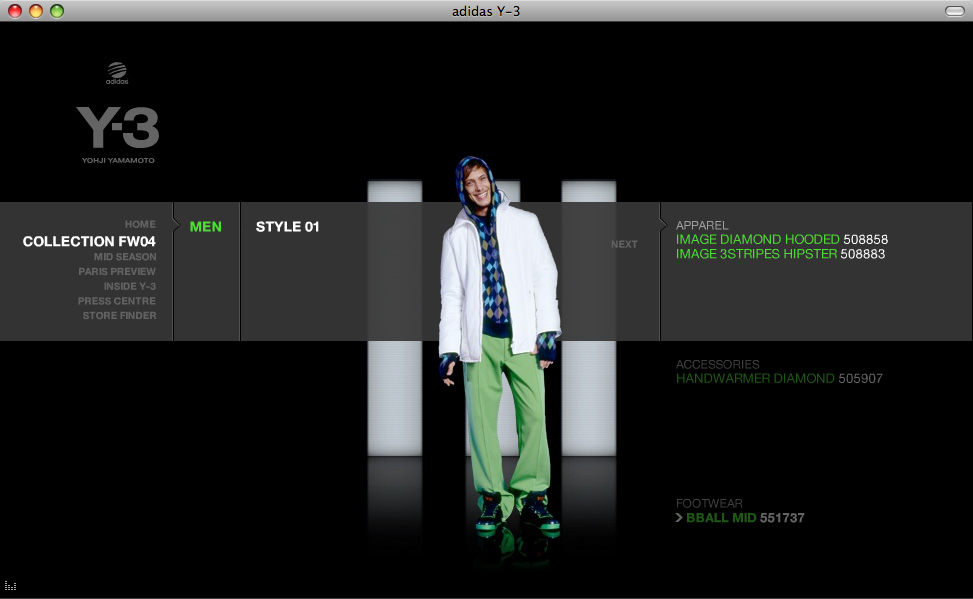Click the Y-3 Yohji Yamamoto logo
The image size is (973, 599).
[x=118, y=135]
